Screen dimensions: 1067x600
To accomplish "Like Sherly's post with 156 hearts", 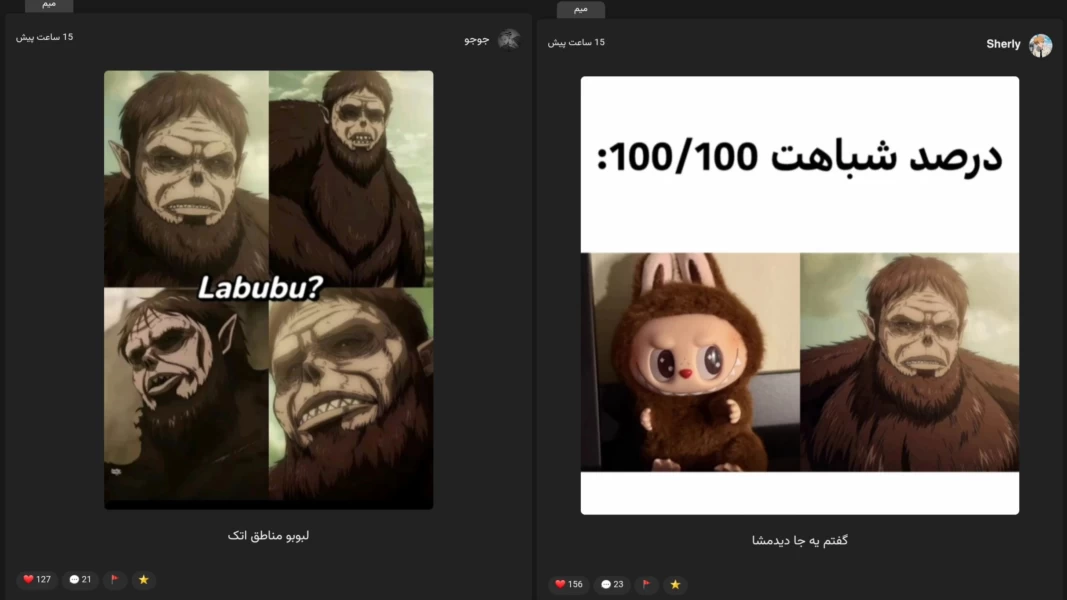I will tap(569, 584).
